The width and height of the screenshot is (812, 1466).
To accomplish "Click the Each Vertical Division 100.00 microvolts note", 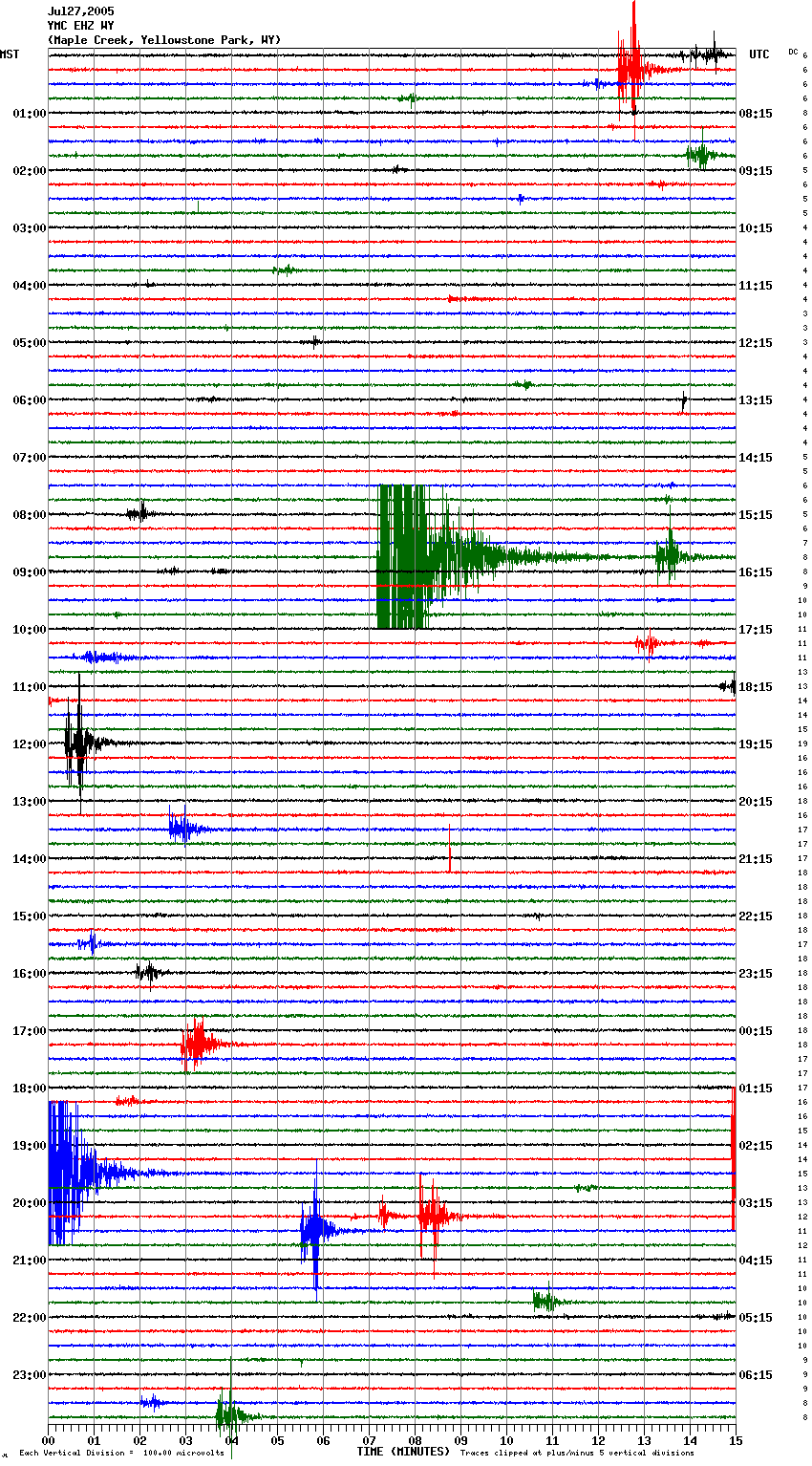I will (x=121, y=1453).
